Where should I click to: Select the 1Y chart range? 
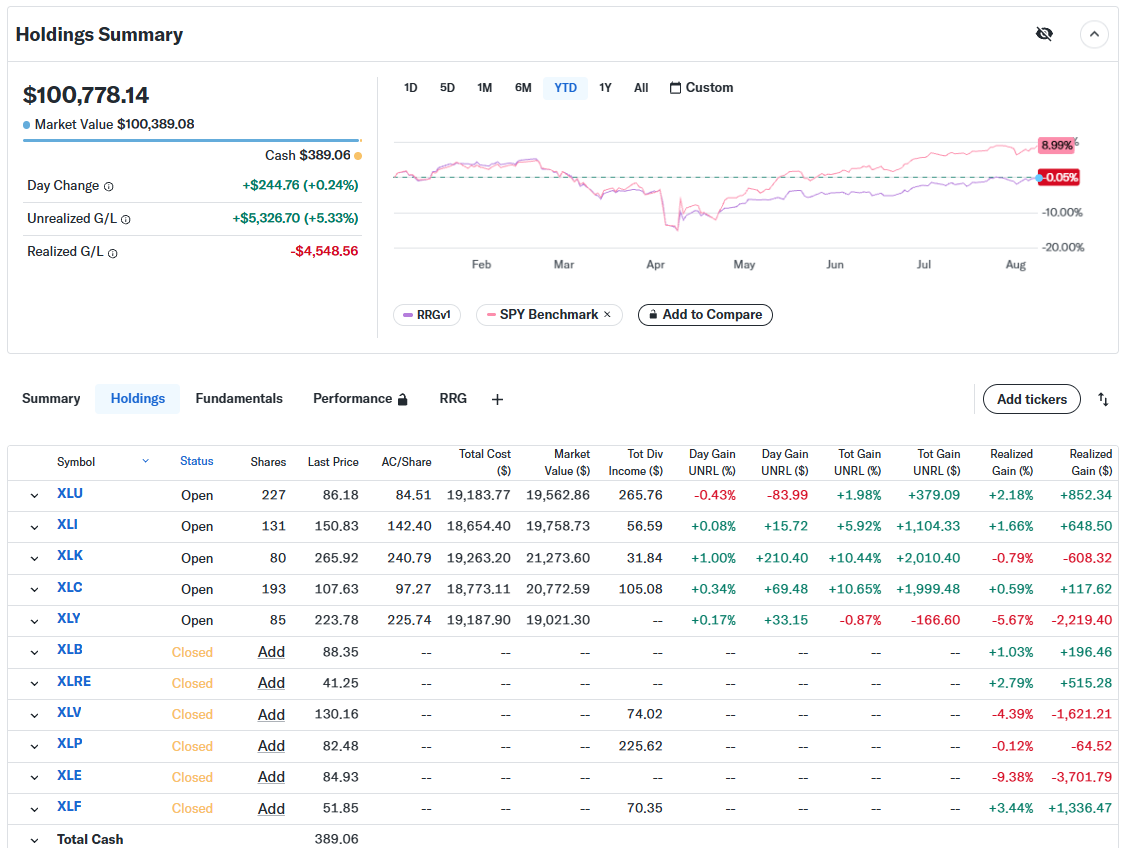[x=605, y=88]
